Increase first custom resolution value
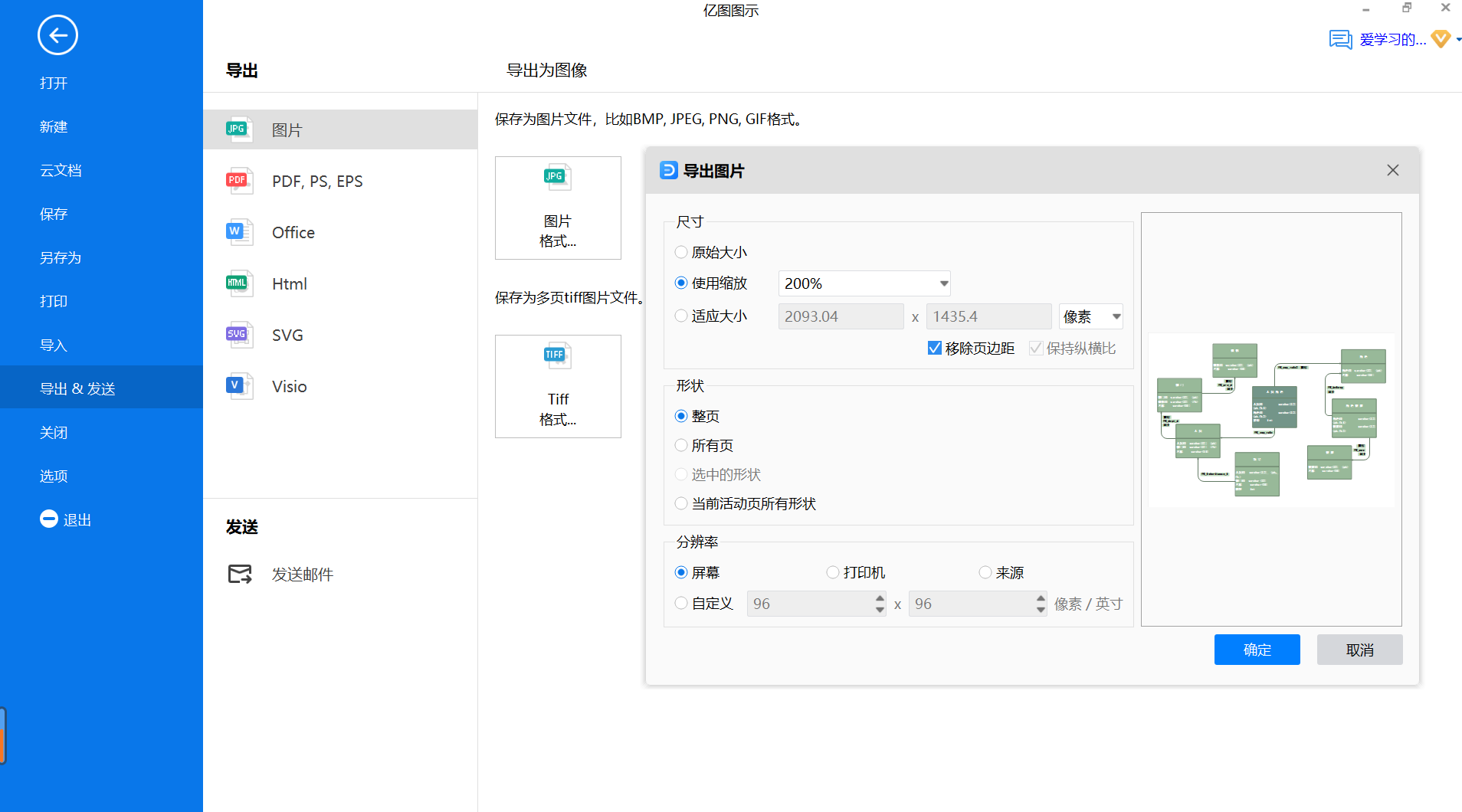Image resolution: width=1462 pixels, height=812 pixels. 880,598
